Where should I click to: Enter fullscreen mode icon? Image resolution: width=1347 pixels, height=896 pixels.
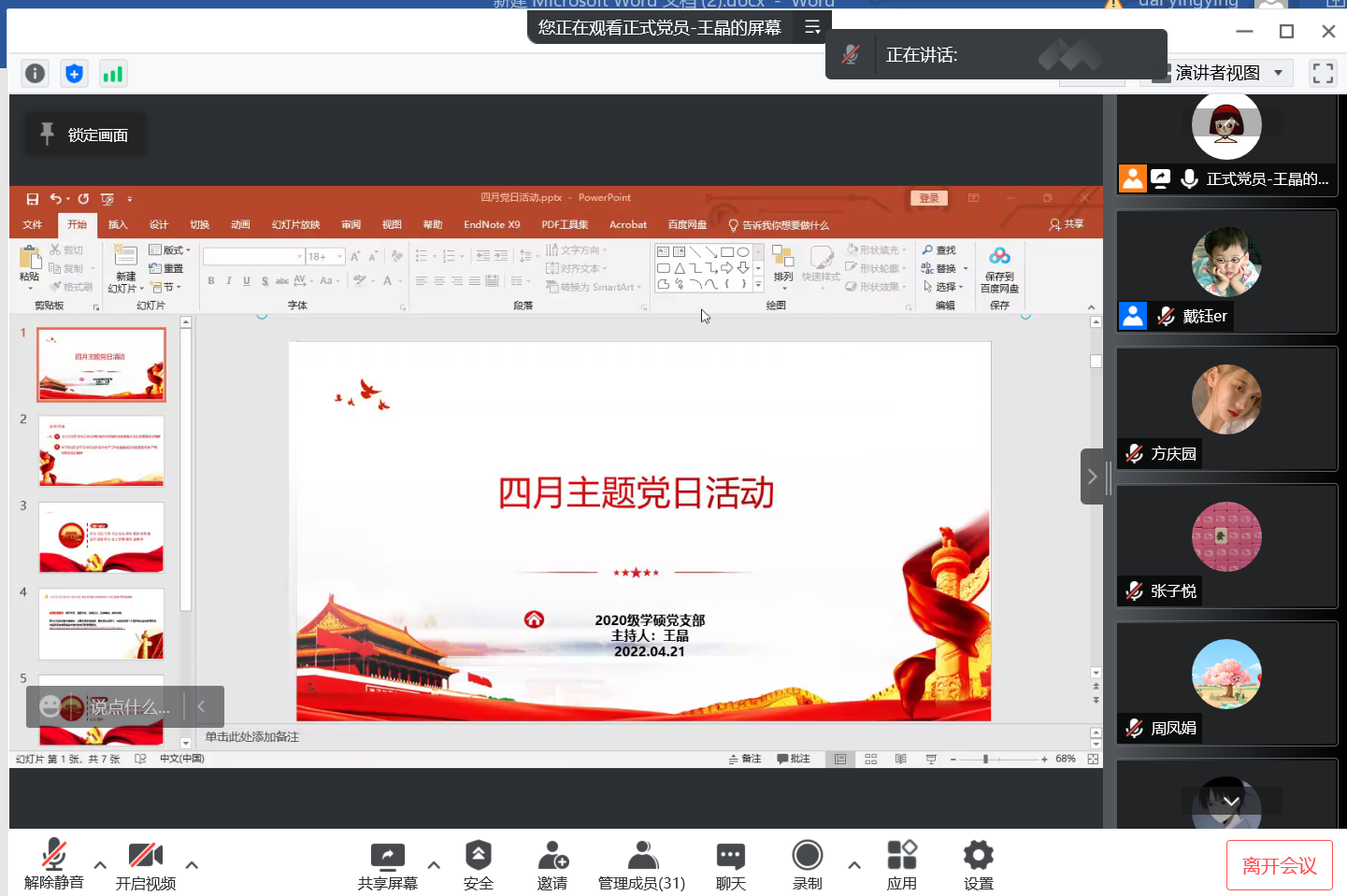[1322, 73]
